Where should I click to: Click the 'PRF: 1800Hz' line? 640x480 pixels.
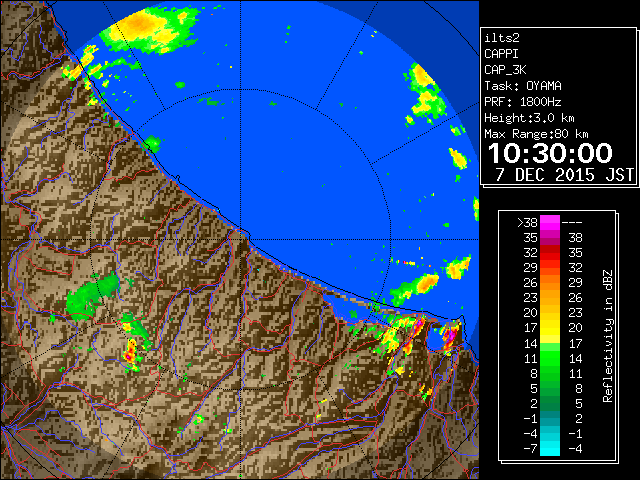[523, 102]
